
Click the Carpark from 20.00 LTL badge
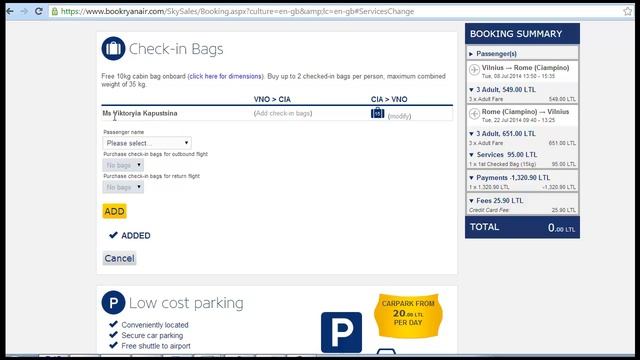tap(408, 315)
